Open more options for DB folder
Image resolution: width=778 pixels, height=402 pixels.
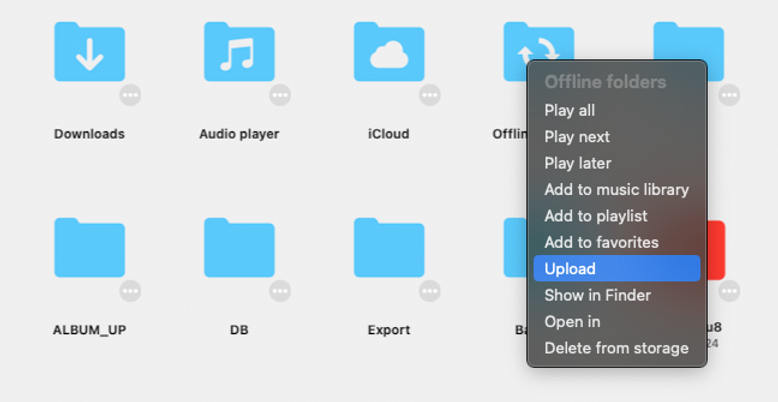[x=280, y=291]
